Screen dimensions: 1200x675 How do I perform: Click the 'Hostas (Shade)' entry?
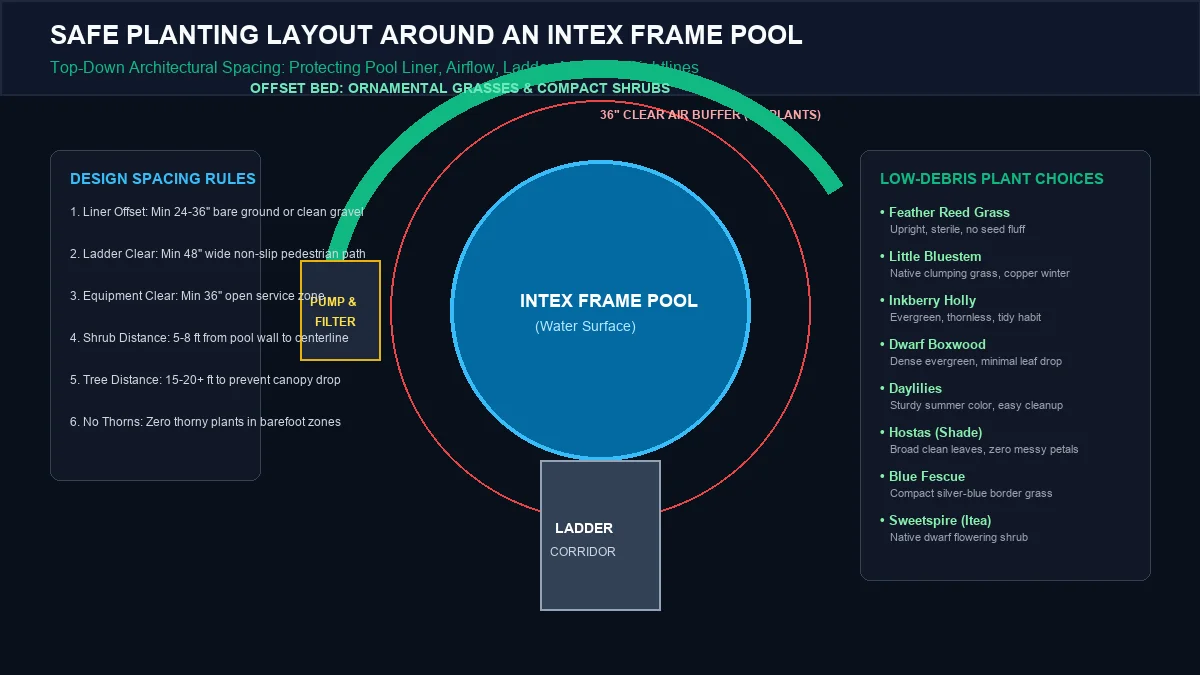click(931, 432)
